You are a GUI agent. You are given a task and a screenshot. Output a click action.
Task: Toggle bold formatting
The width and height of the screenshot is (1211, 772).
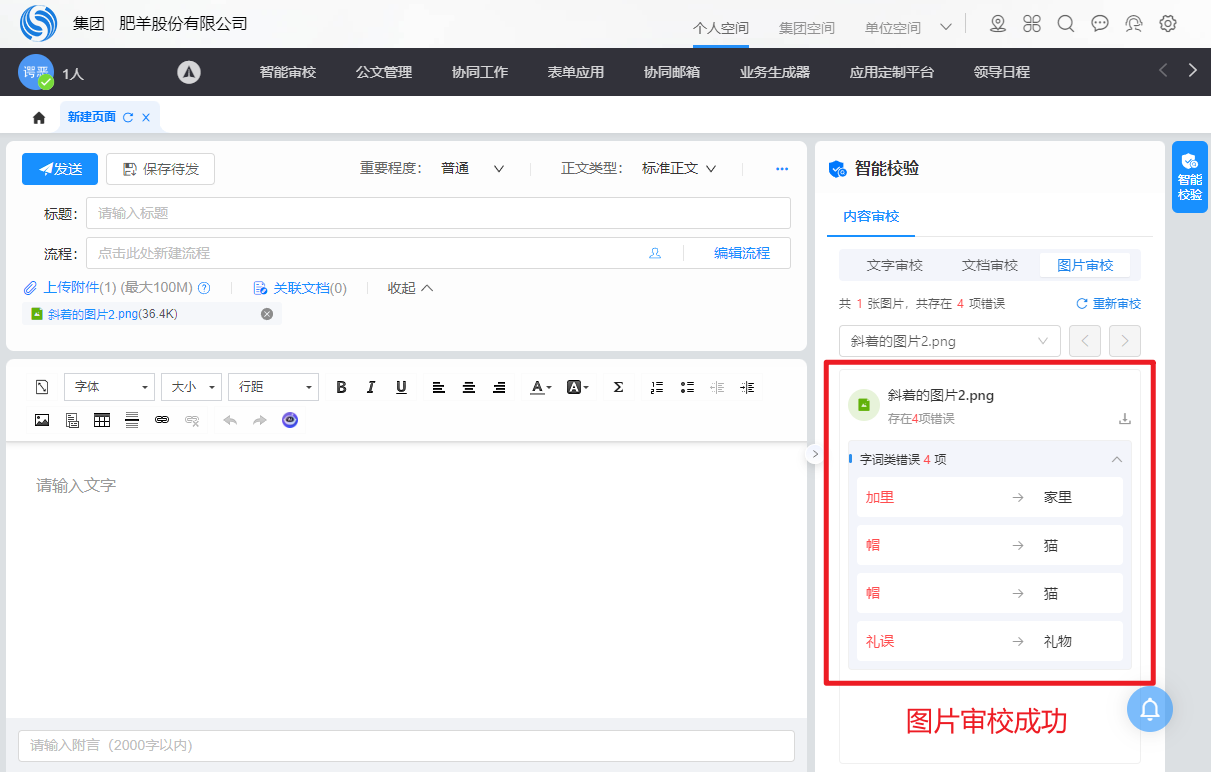(x=341, y=387)
